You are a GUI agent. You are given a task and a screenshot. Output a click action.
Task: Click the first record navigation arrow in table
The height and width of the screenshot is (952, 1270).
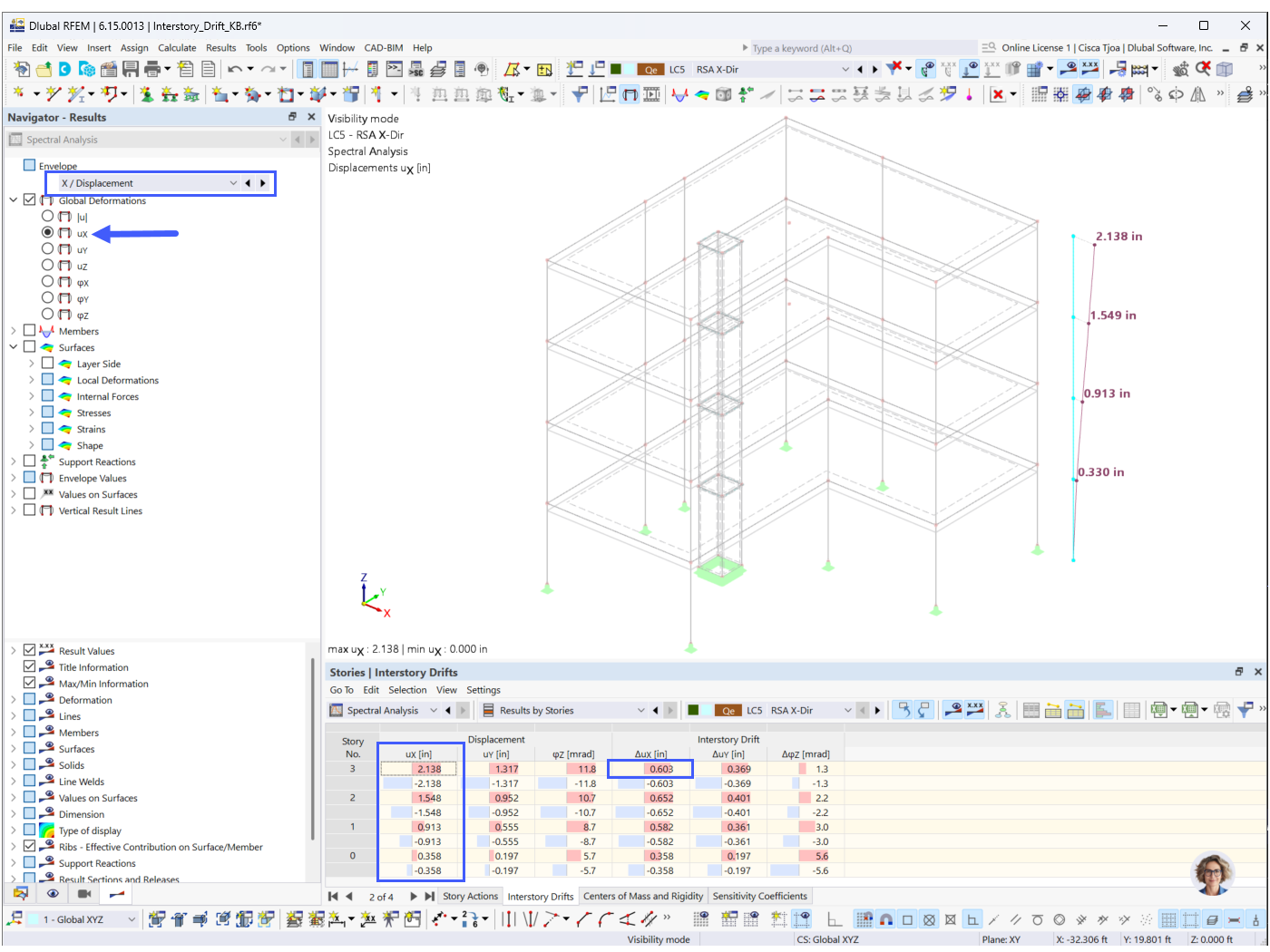[x=333, y=897]
